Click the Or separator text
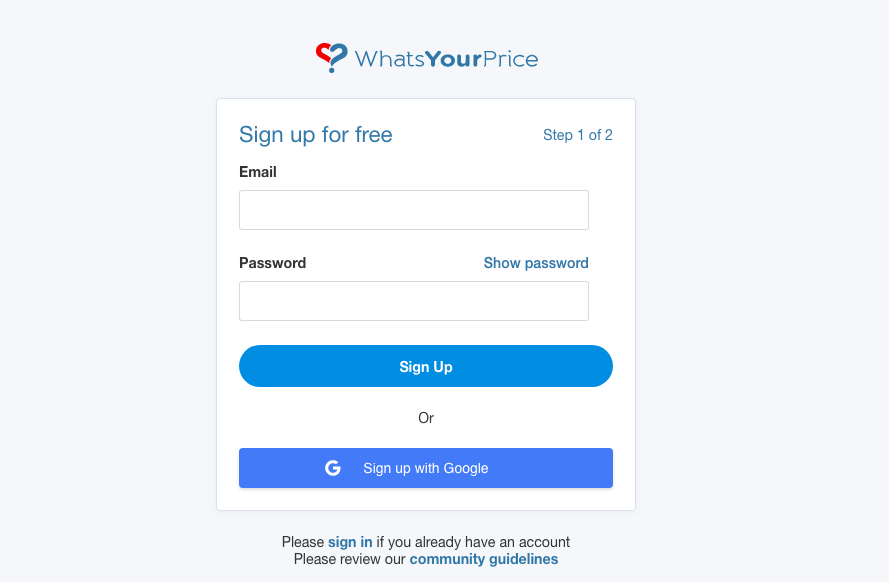This screenshot has width=889, height=582. point(426,418)
